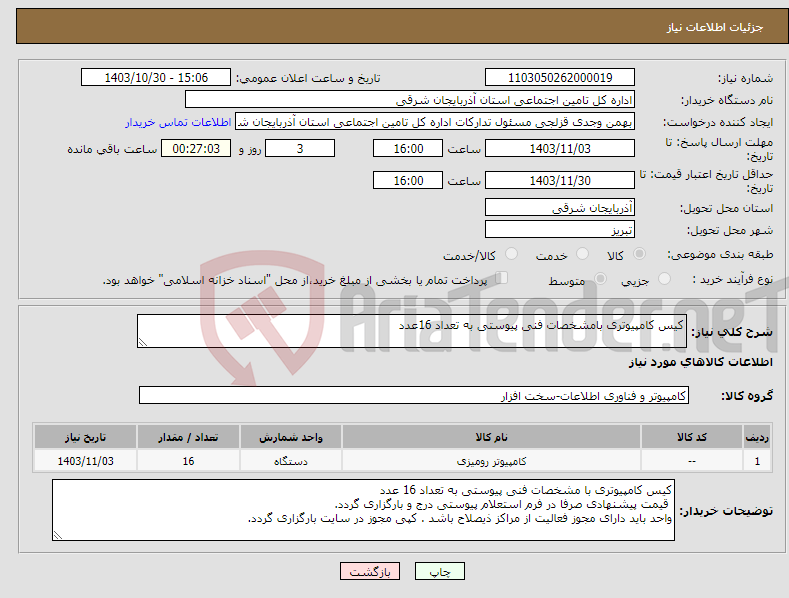
Task: Select the متوسط purchase type radio
Action: [600, 279]
